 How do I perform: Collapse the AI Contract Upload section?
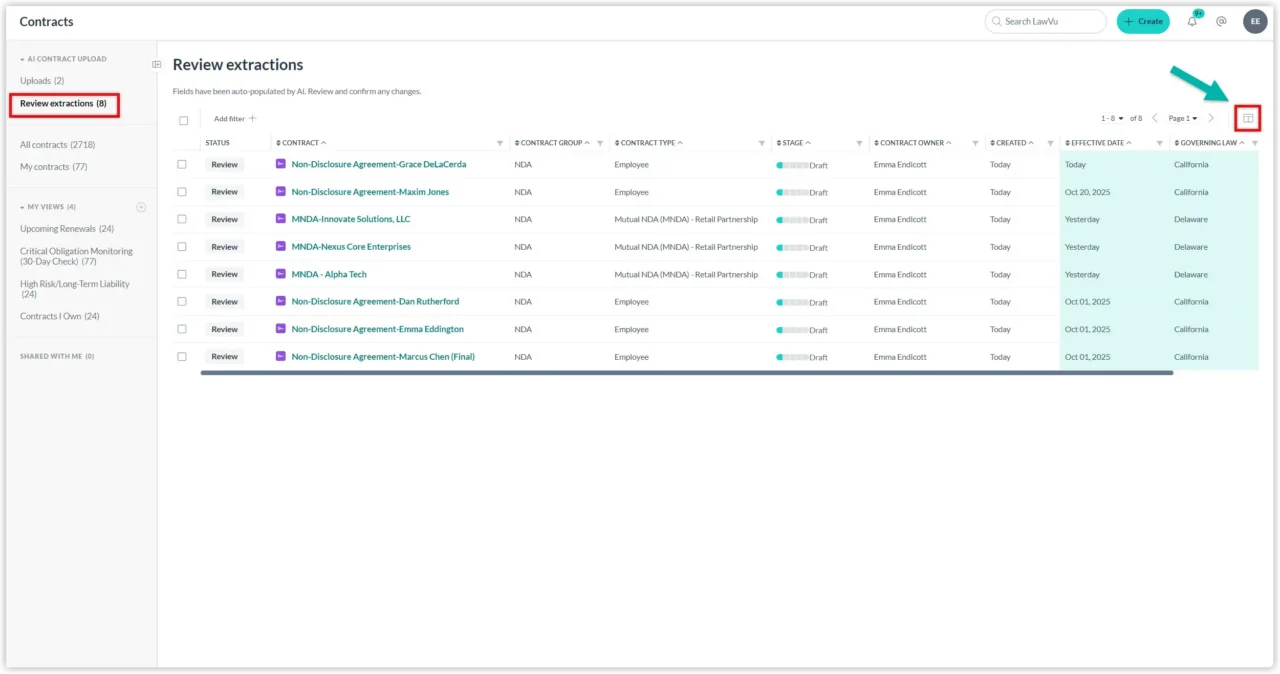[22, 59]
